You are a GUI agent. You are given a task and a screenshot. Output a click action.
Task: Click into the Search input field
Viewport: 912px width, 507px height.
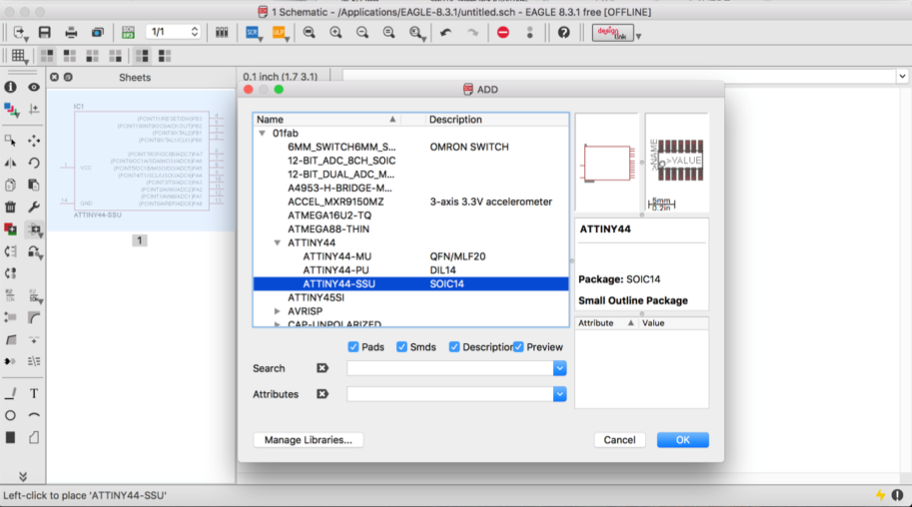(x=450, y=368)
